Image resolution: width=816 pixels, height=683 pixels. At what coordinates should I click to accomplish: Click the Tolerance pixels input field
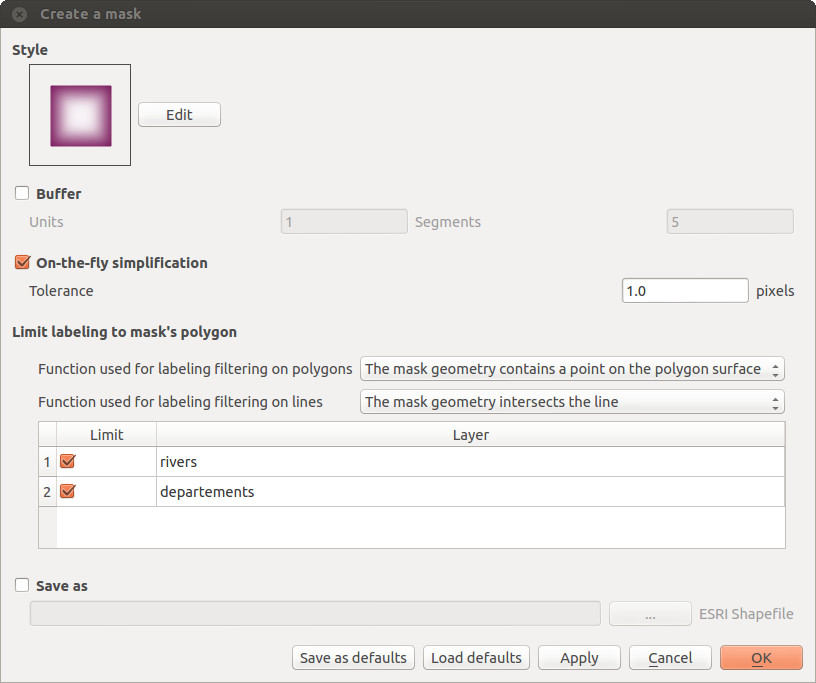[x=685, y=290]
